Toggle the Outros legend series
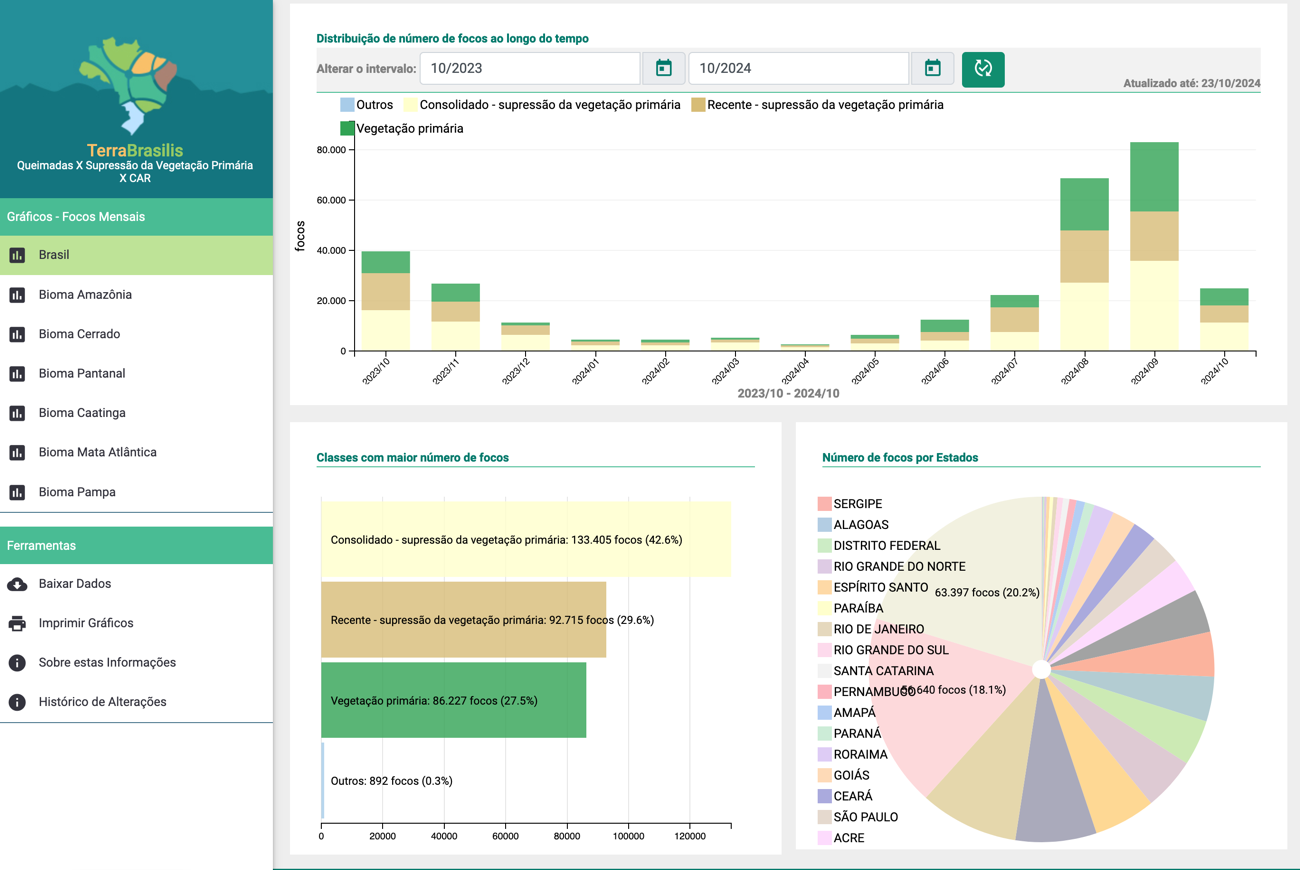This screenshot has height=870, width=1300. click(x=366, y=105)
